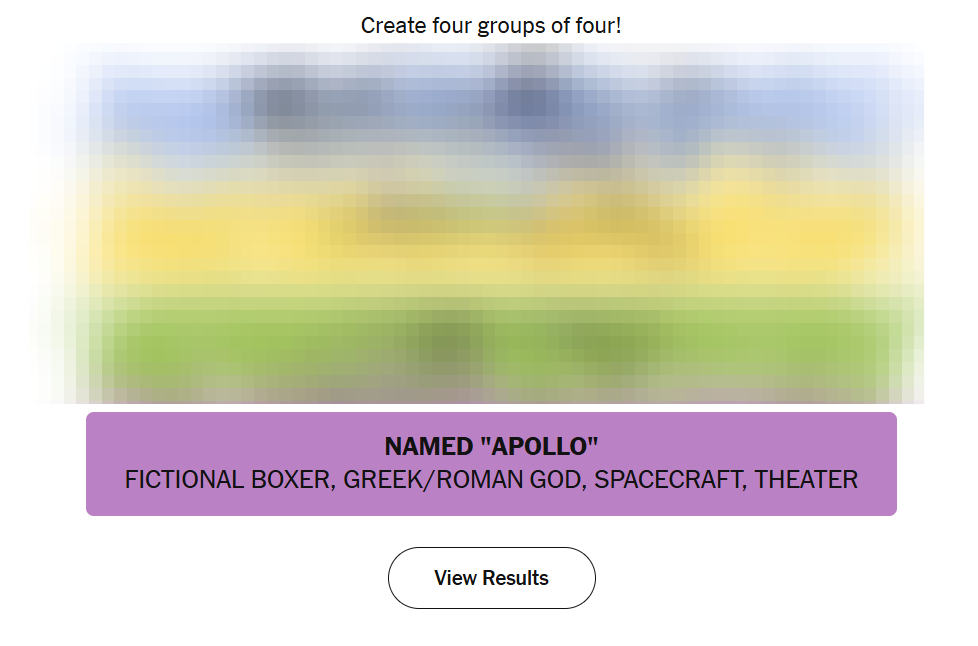Click the blurred yellow category row
Screen dimensions: 978x646
pos(491,230)
